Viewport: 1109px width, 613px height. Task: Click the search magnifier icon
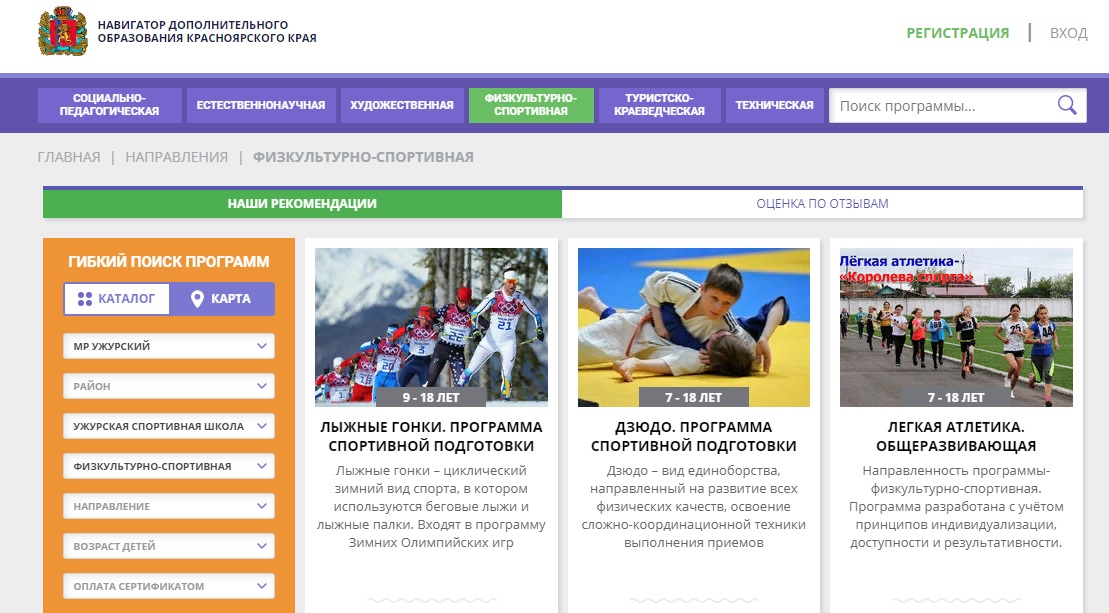coord(1067,105)
